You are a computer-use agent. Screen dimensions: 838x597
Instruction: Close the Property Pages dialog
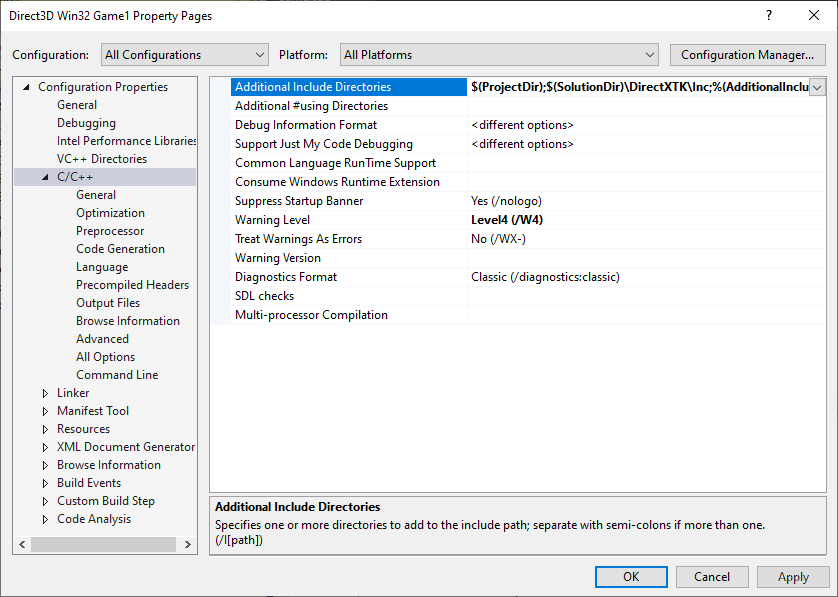(x=813, y=15)
